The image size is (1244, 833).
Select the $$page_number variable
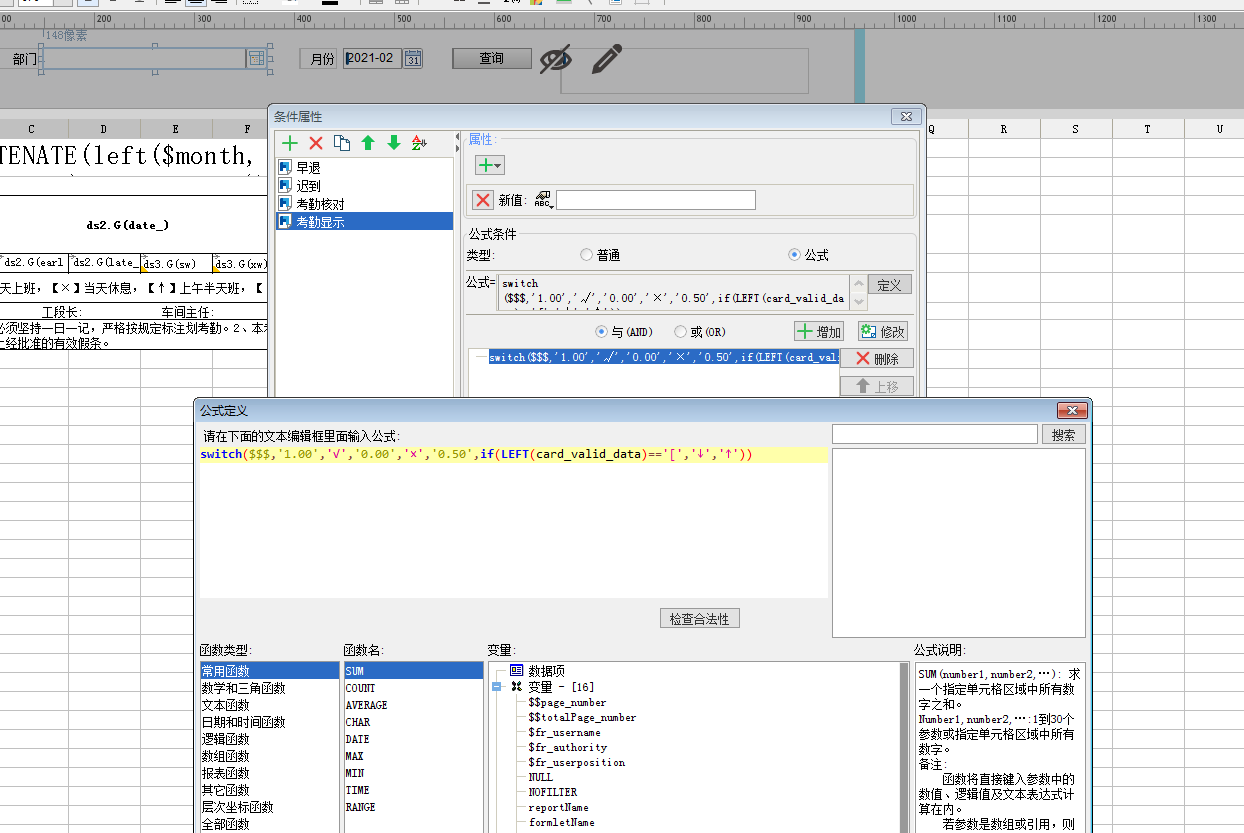[x=567, y=702]
